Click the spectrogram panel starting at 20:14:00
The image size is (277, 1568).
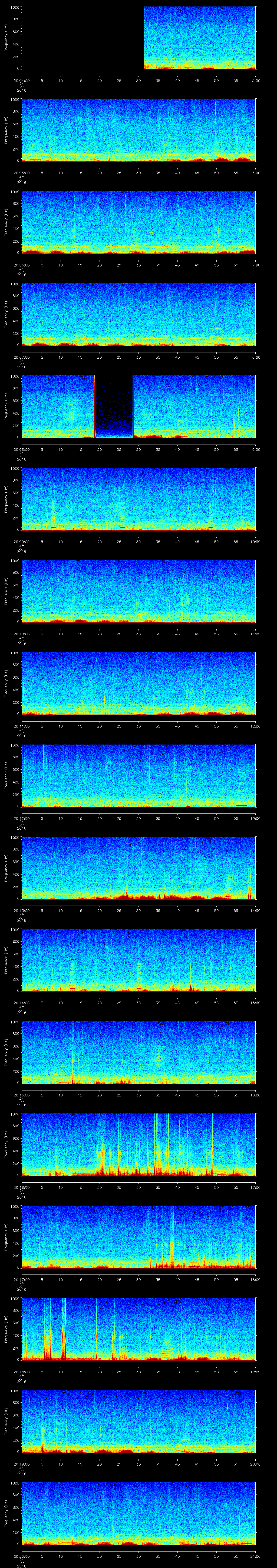[139, 960]
